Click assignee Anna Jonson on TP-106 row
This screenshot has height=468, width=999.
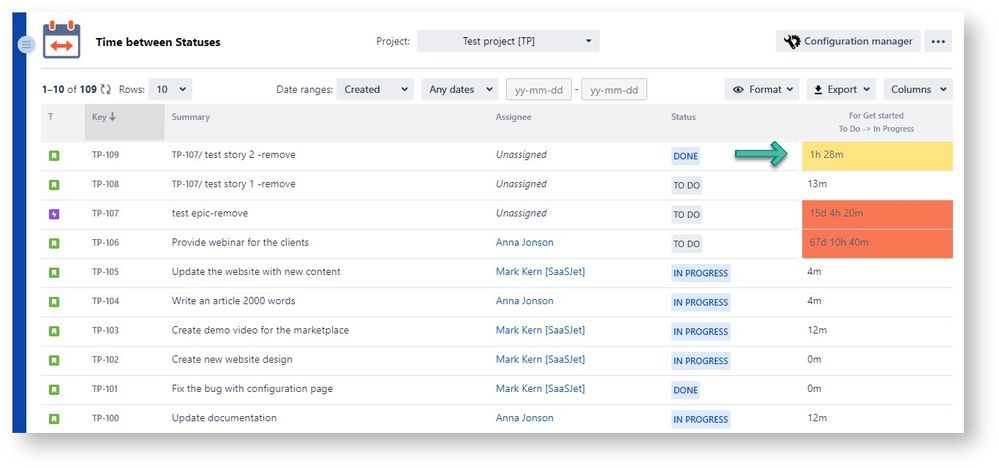coord(524,243)
